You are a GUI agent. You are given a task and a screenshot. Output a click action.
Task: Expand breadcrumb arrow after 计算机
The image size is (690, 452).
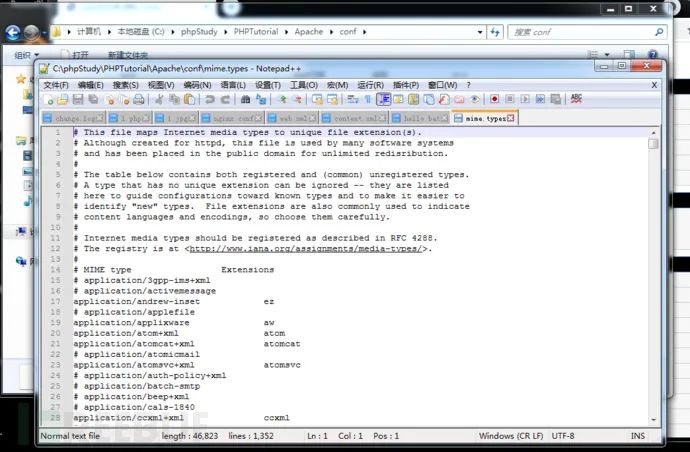[x=111, y=32]
